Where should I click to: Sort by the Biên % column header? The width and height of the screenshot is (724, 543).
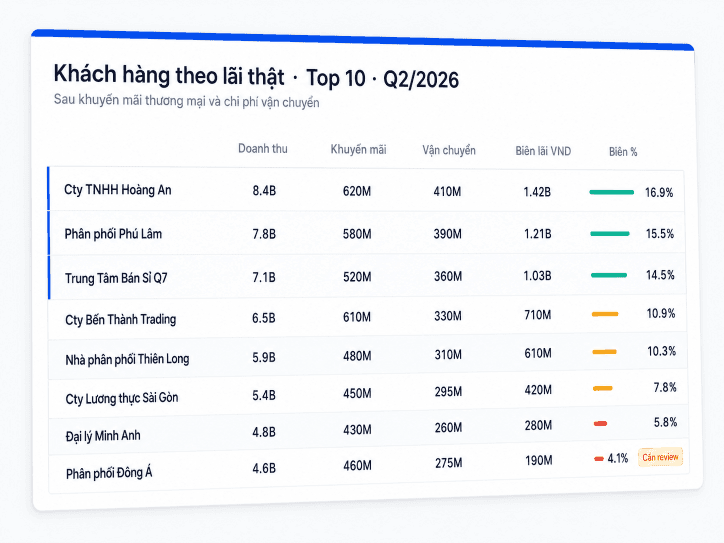click(x=623, y=152)
